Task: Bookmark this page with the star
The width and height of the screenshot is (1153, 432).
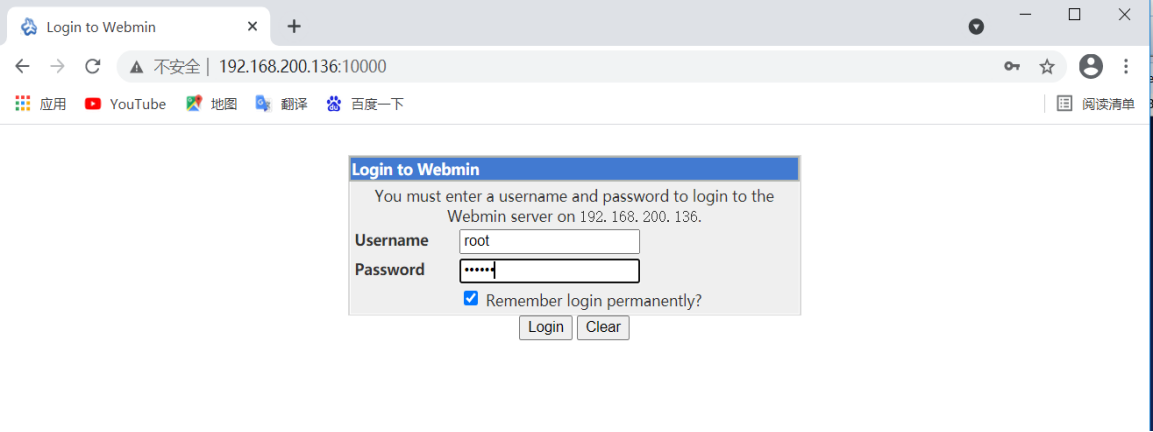Action: click(1047, 67)
